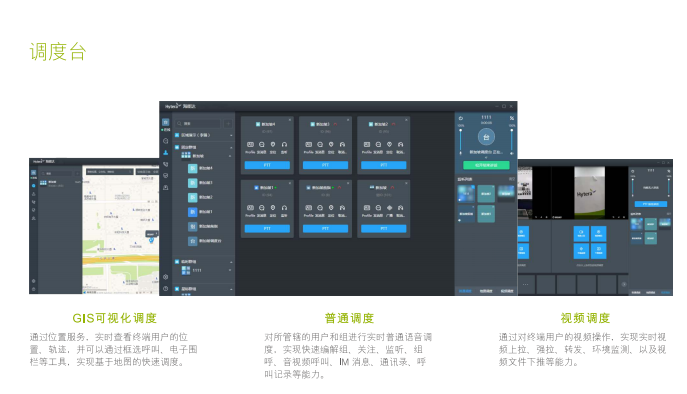
Task: Tick the checkbox of the group section above 1111
Action: click(177, 262)
